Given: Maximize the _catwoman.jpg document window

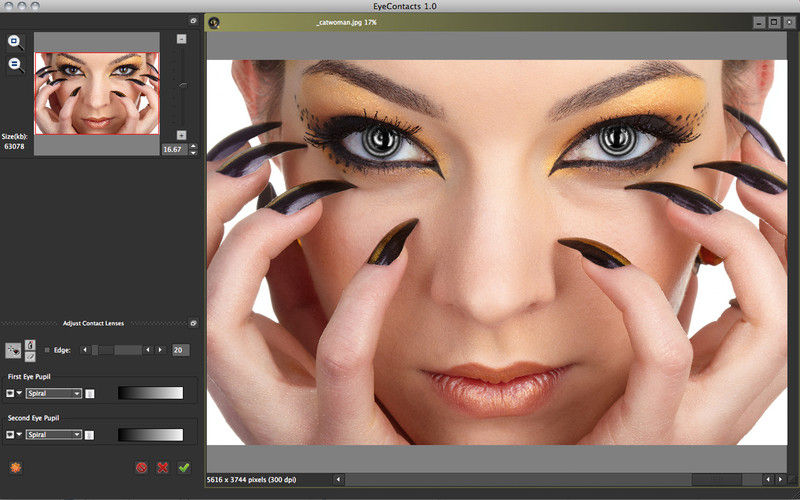Looking at the screenshot, I should pos(774,22).
